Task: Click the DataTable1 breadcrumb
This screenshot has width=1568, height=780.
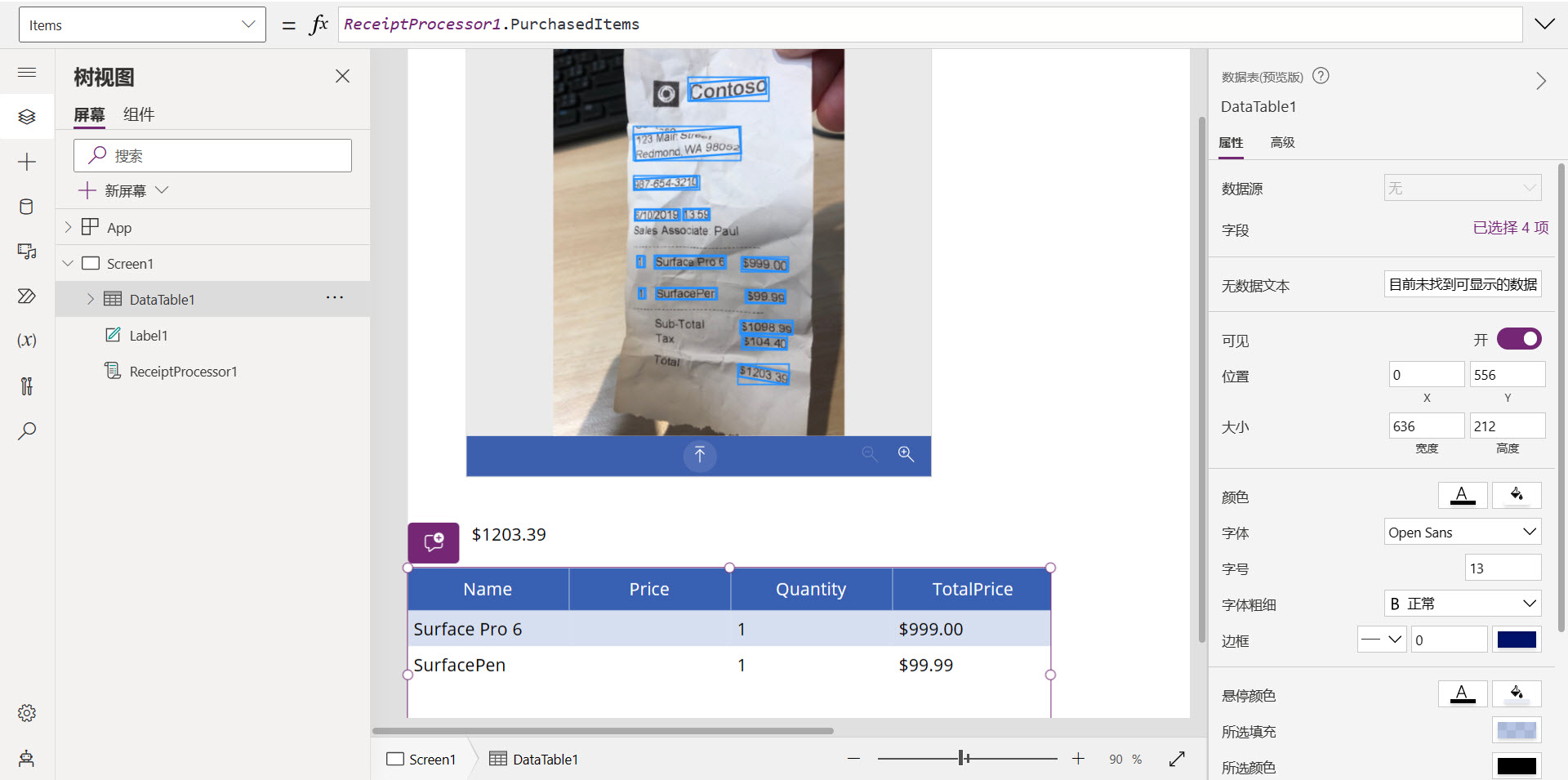Action: coord(534,759)
